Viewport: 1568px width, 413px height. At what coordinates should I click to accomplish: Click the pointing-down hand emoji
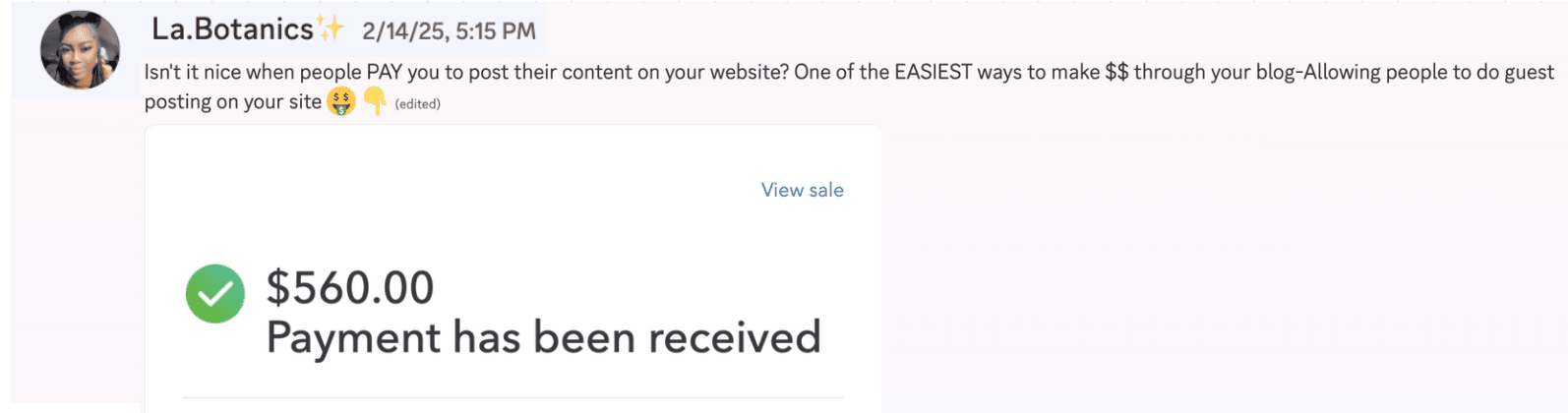374,101
